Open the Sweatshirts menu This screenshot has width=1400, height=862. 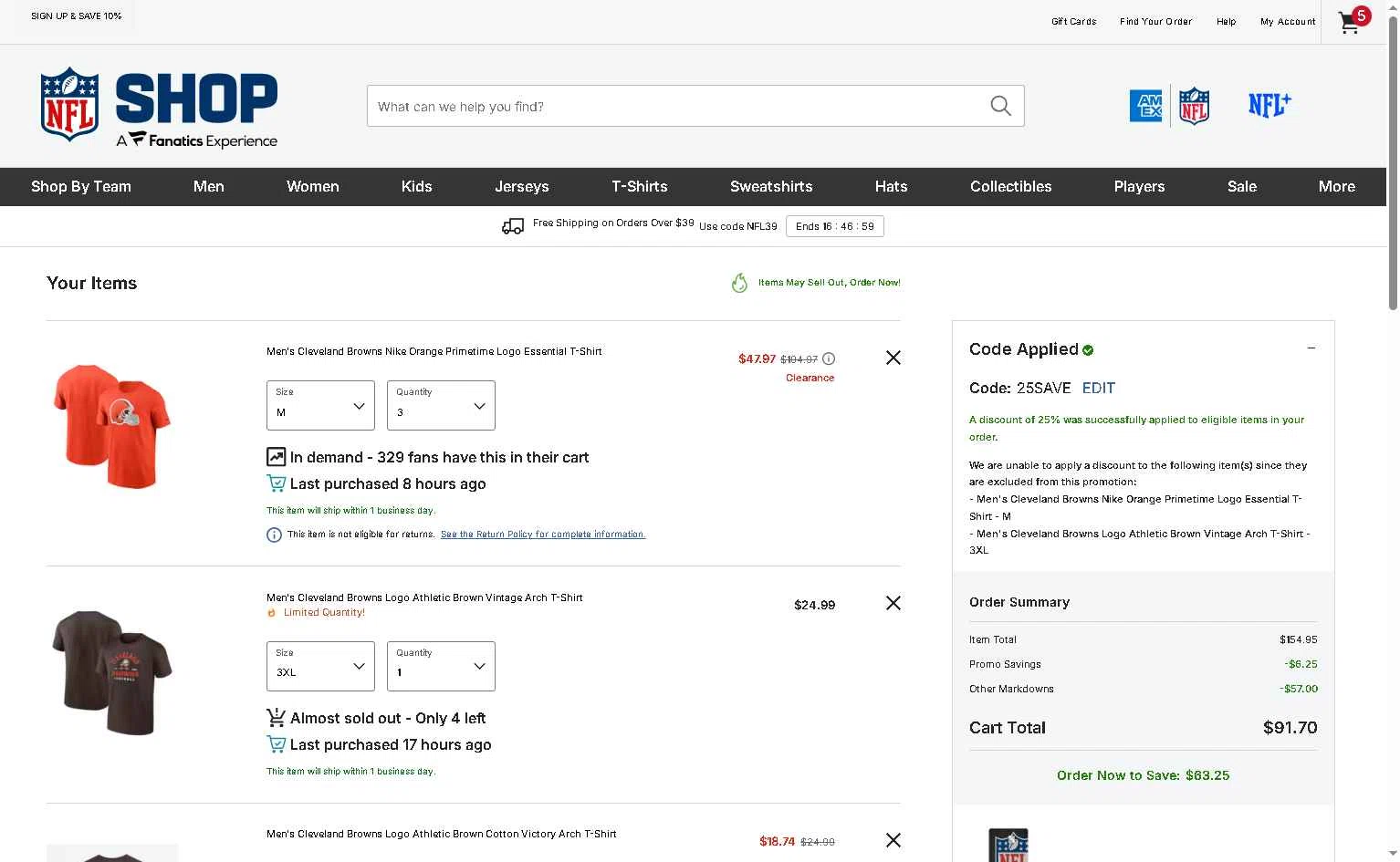point(771,186)
